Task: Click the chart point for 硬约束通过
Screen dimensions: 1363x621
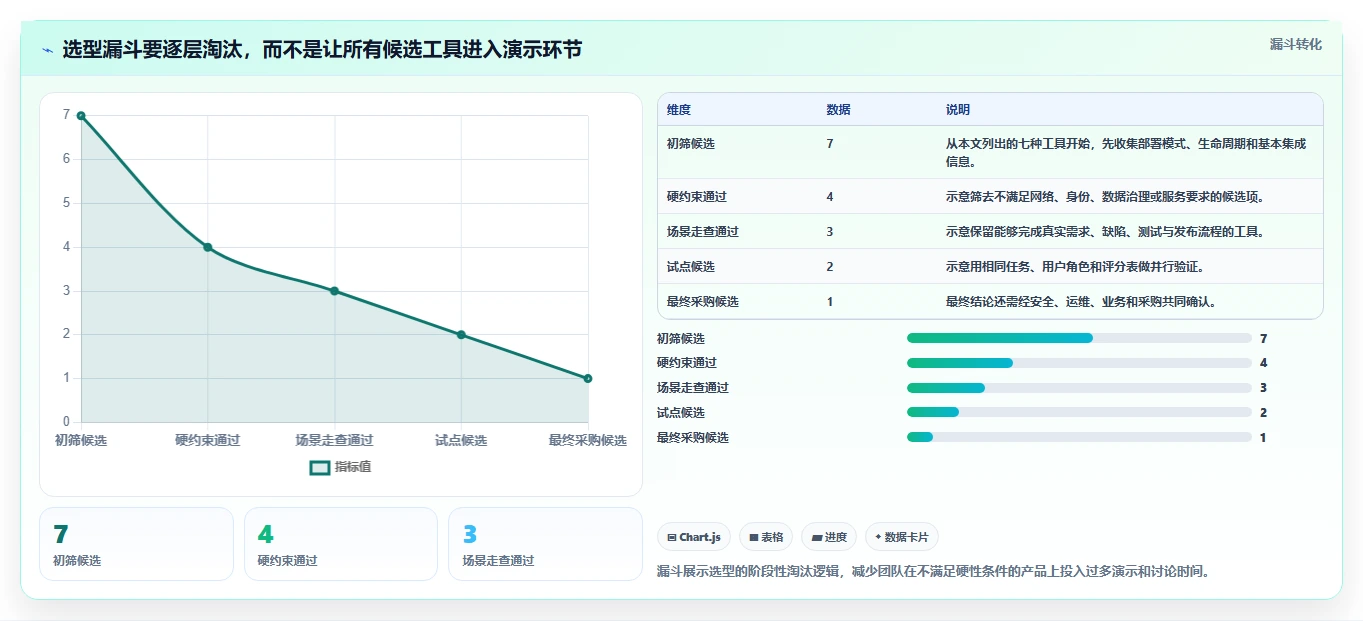Action: (208, 247)
